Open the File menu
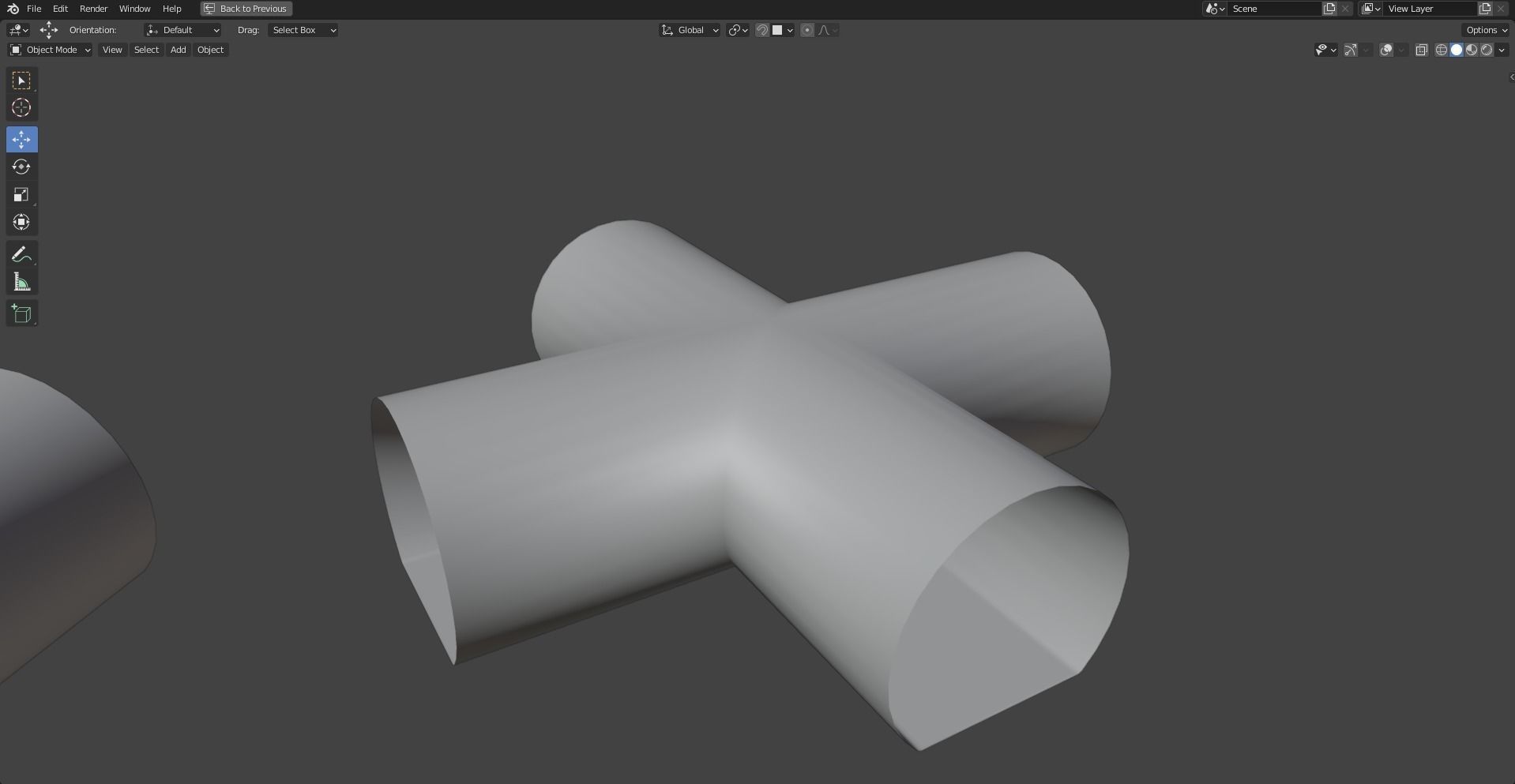Screen dimensions: 1515x784 (x=34, y=9)
